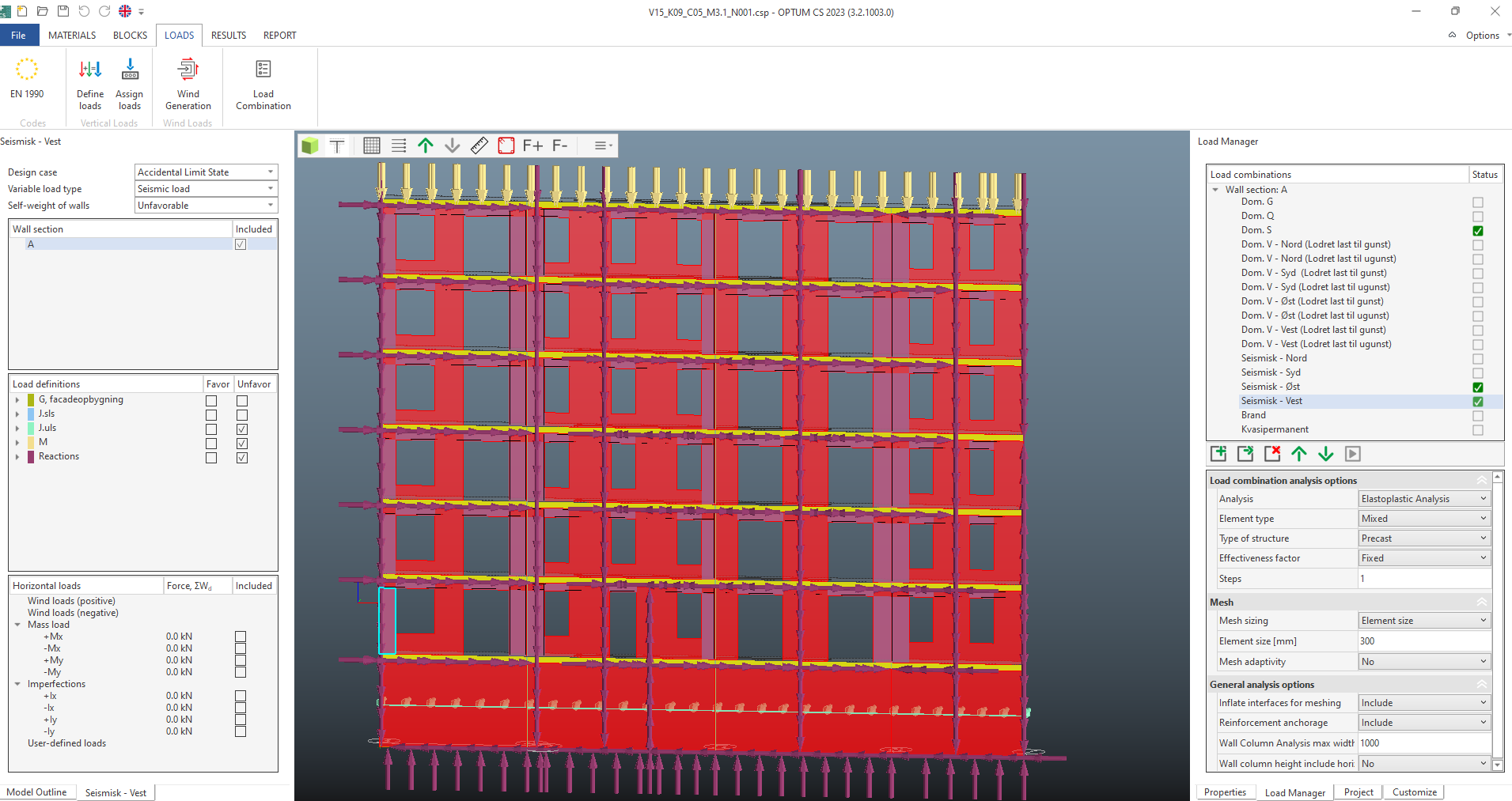Check the J.uls Unfavor checkbox
The image size is (1512, 801).
pos(242,429)
